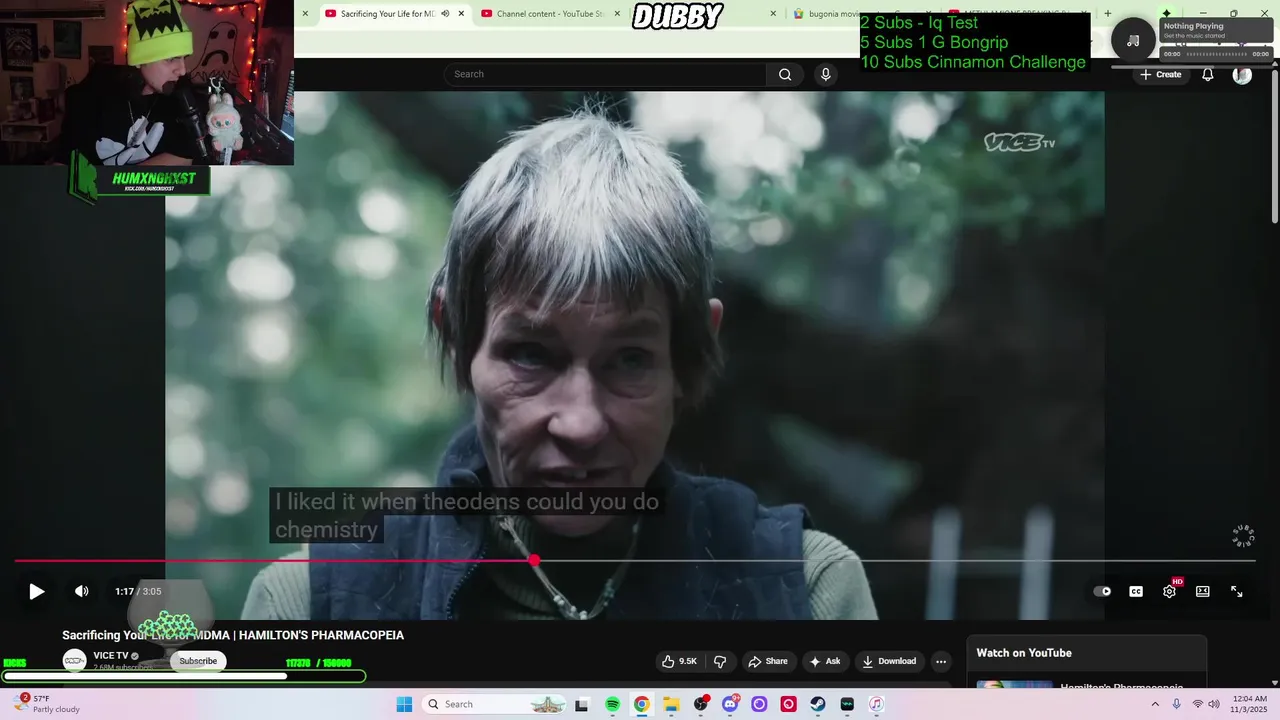This screenshot has width=1280, height=720.
Task: Toggle closed captions (CC) on the player
Action: (1136, 591)
